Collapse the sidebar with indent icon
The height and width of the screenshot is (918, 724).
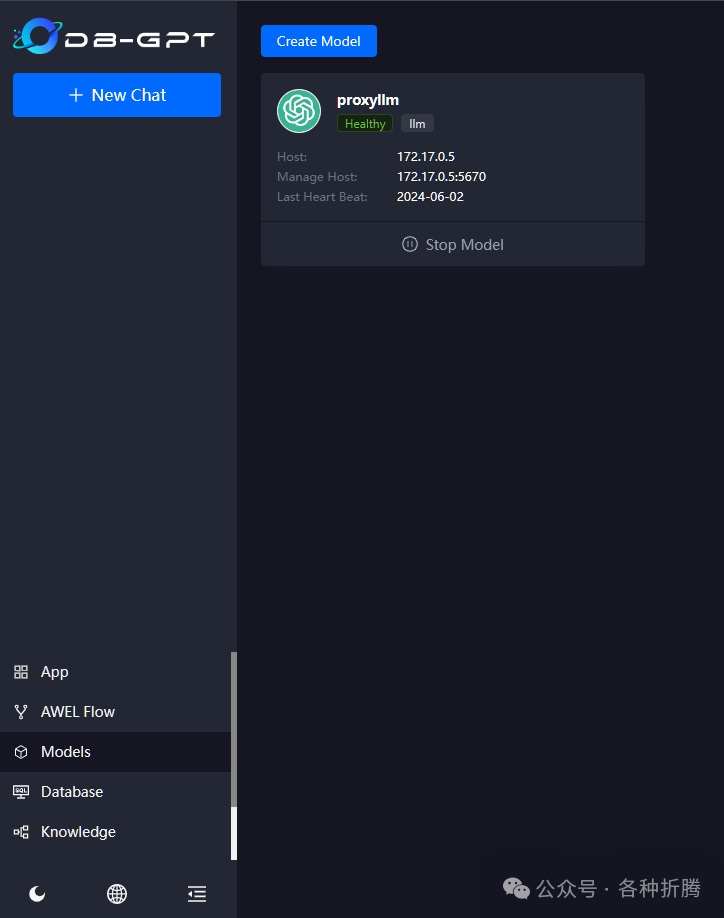click(x=197, y=893)
